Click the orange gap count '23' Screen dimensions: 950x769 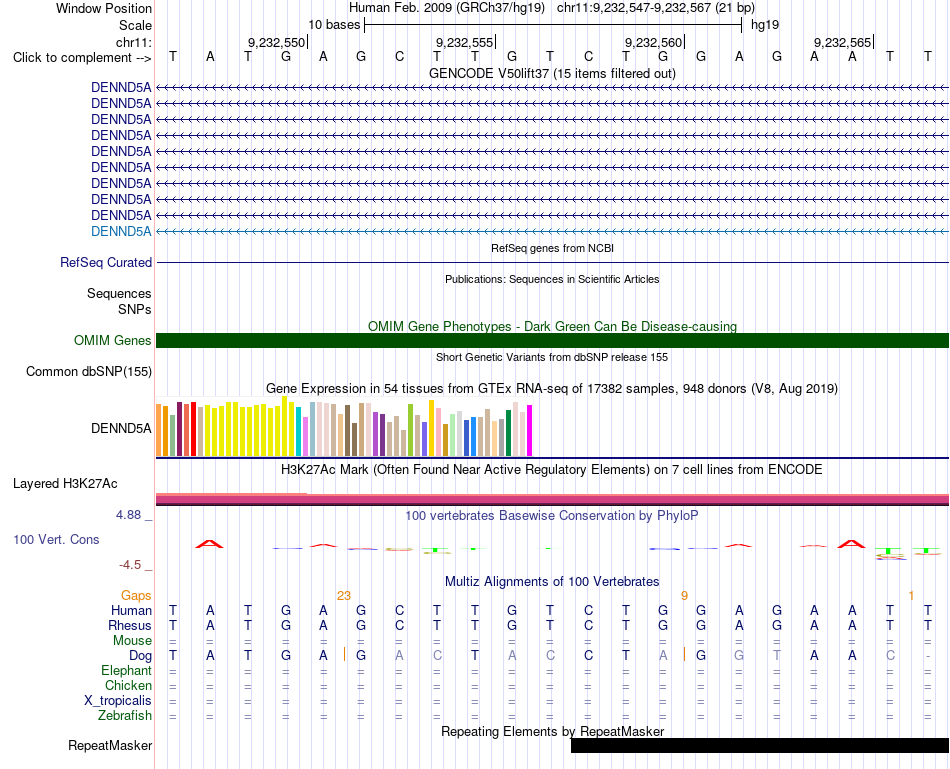(x=344, y=596)
